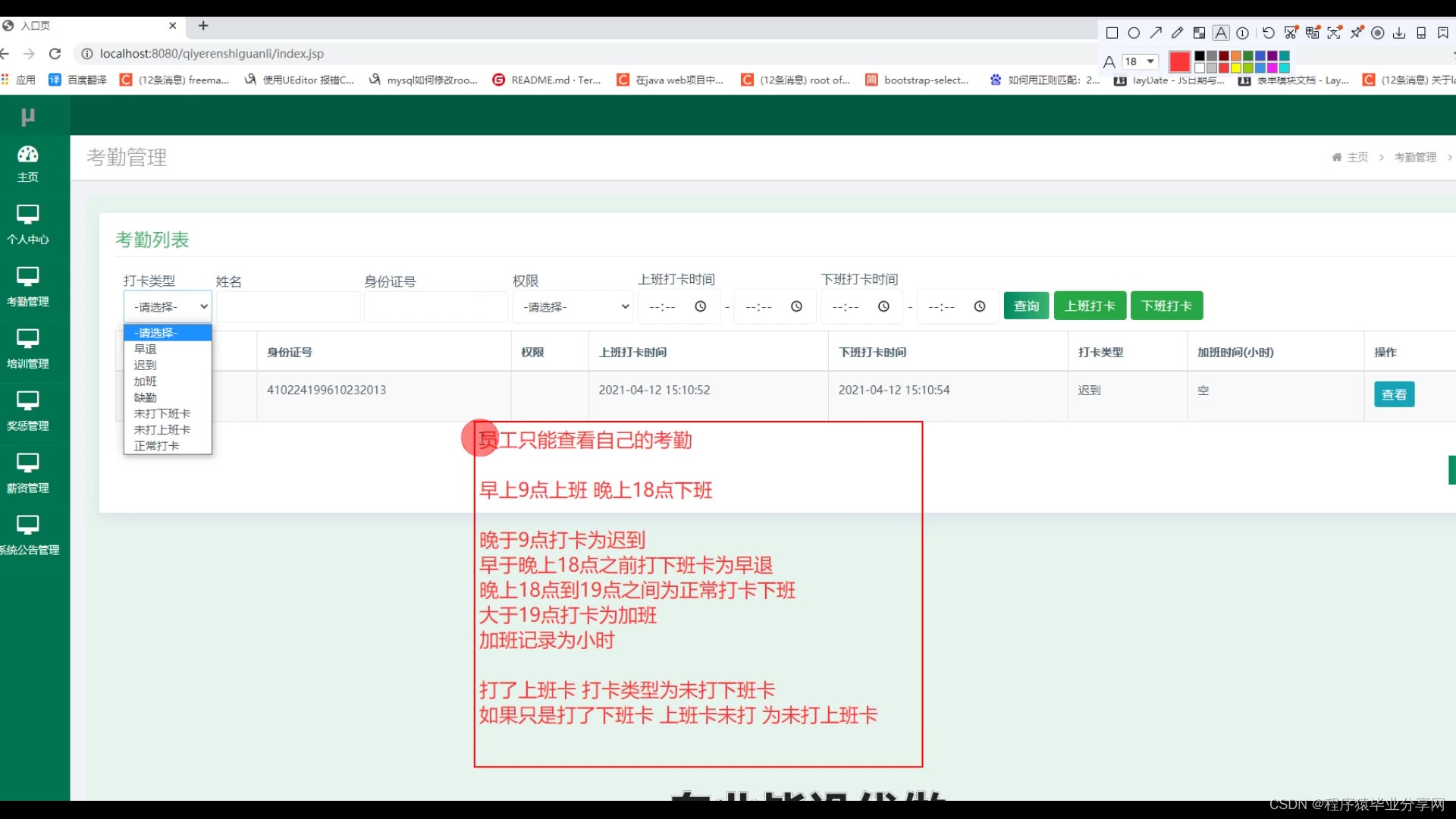This screenshot has width=1456, height=819.
Task: Open 培训管理 sidebar icon
Action: tap(28, 348)
